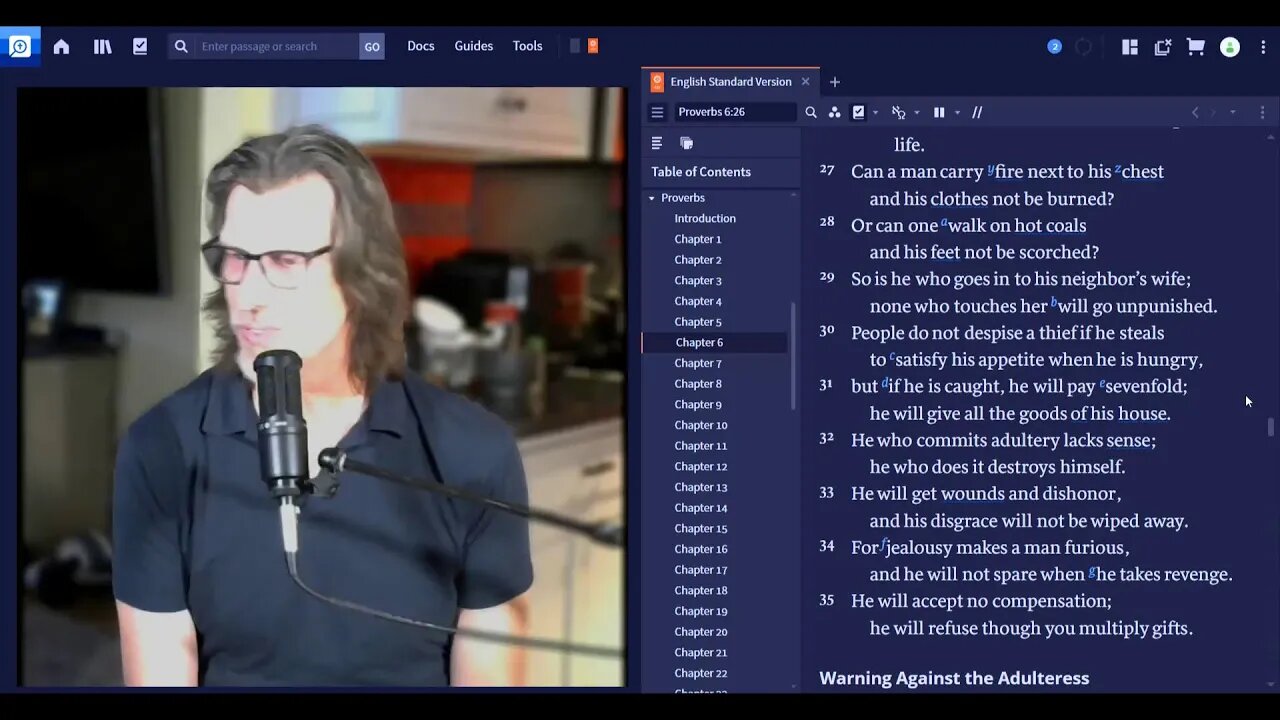The height and width of the screenshot is (720, 1280).
Task: Open the Guides menu
Action: tap(474, 46)
